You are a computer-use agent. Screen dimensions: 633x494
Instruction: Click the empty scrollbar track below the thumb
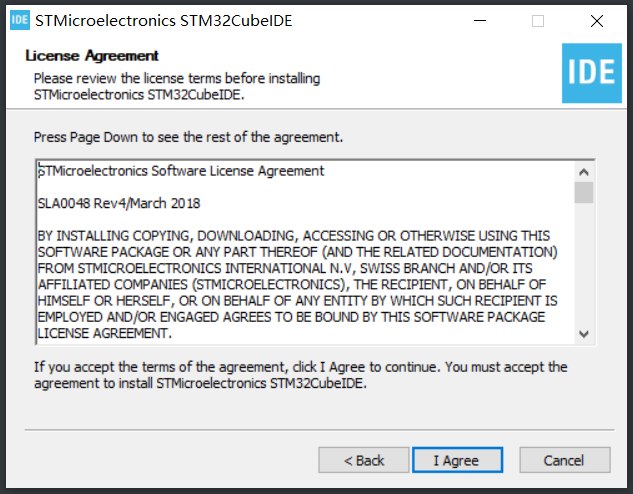584,264
